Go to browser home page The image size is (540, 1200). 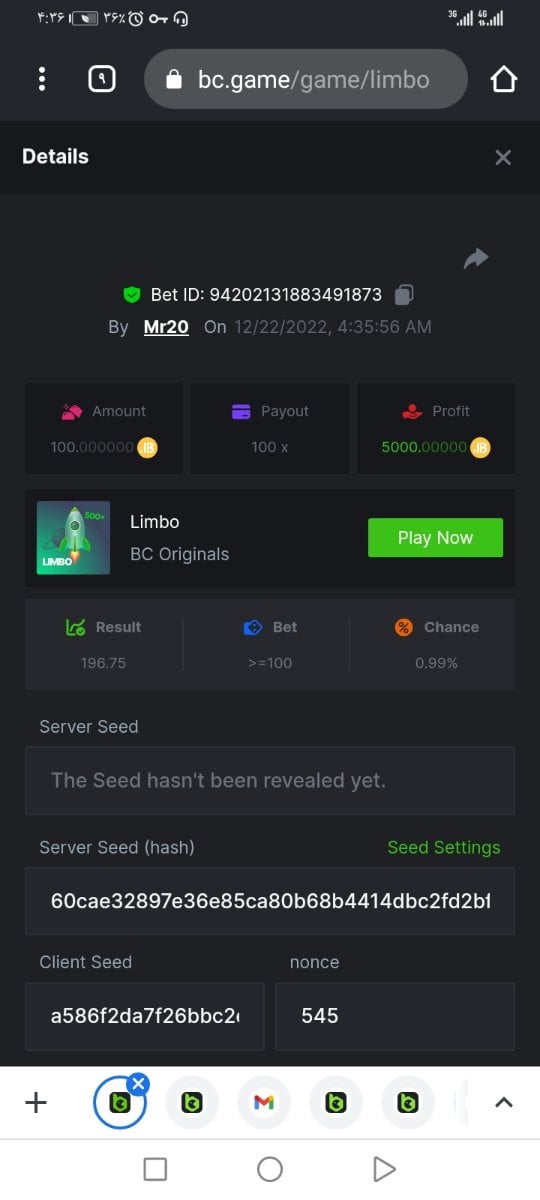[x=504, y=79]
